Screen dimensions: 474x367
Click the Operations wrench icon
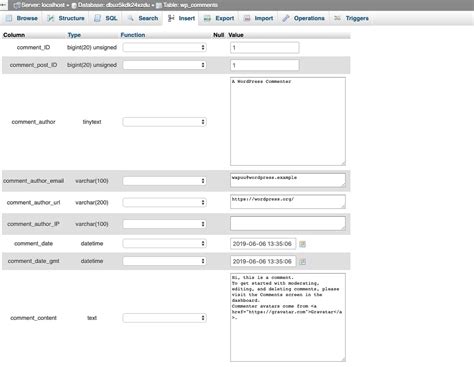point(286,18)
